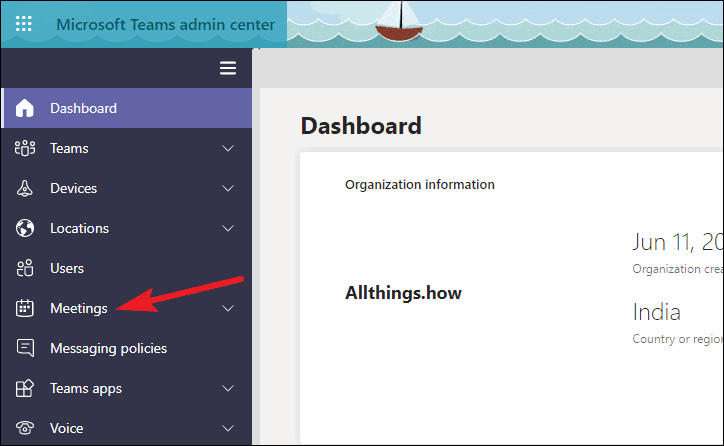Viewport: 724px width, 446px height.
Task: Click the Dashboard home icon
Action: pos(24,108)
